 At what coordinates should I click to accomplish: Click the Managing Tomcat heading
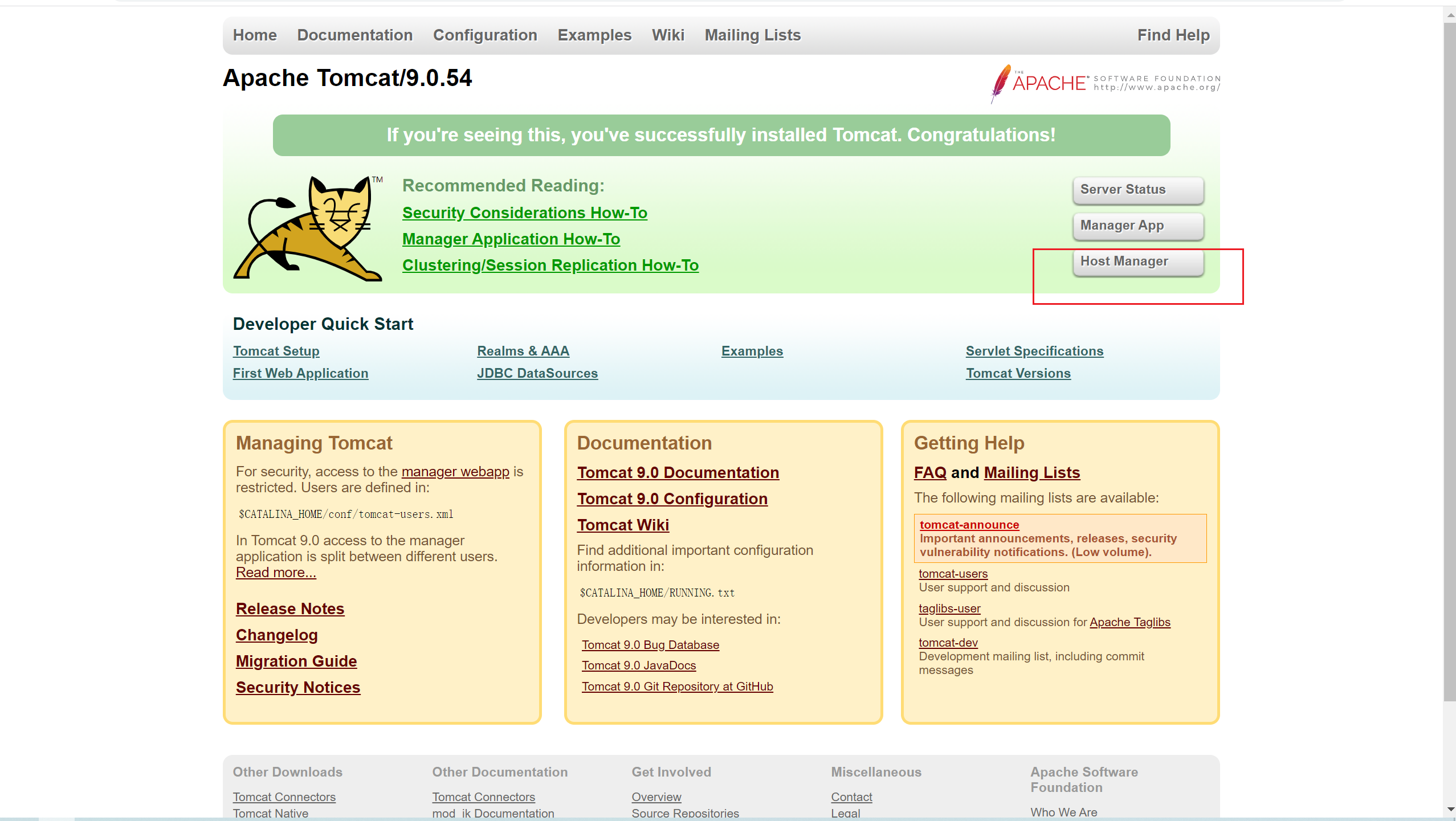314,443
